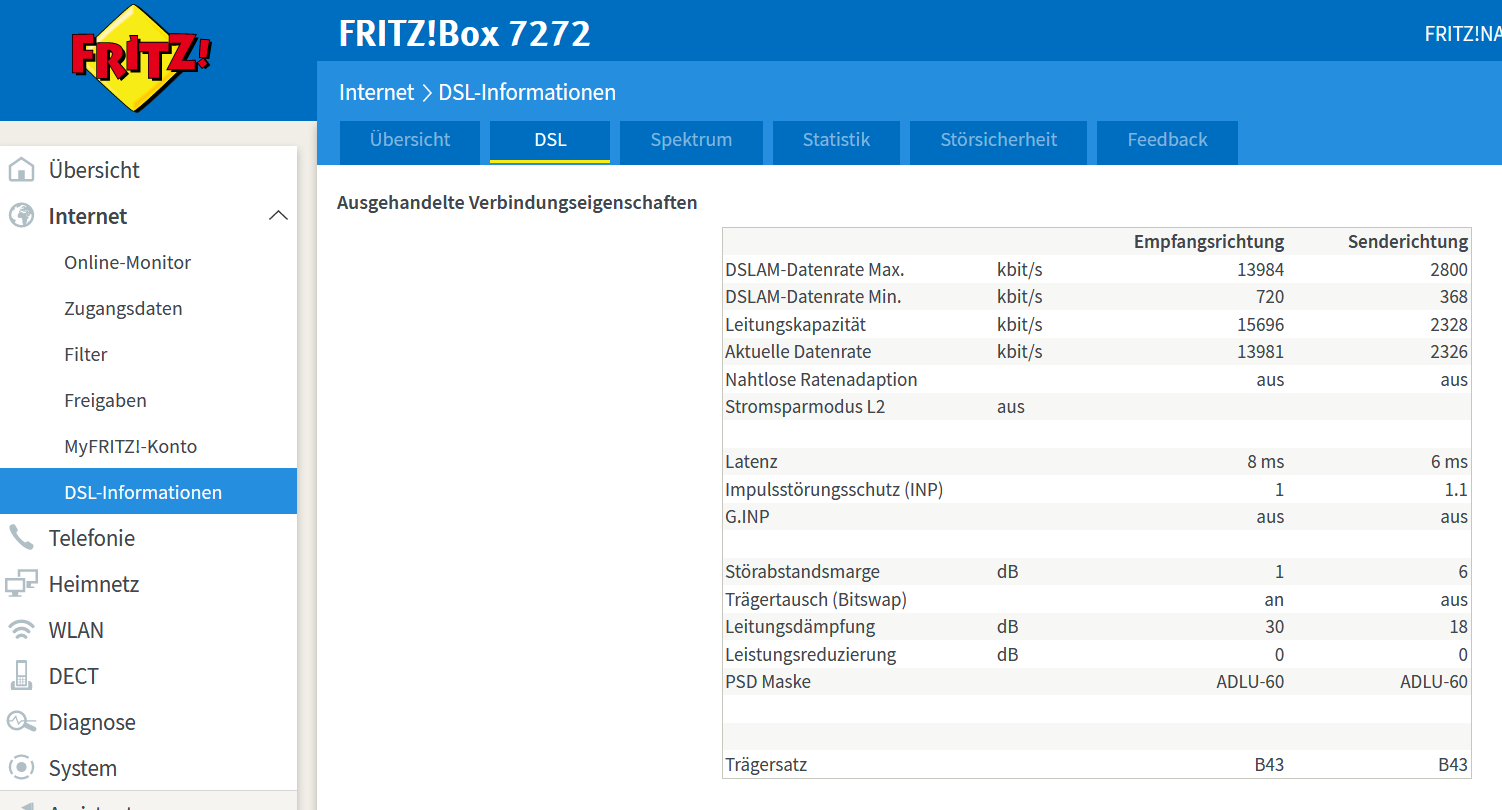Click the value 13981

pos(1260,352)
